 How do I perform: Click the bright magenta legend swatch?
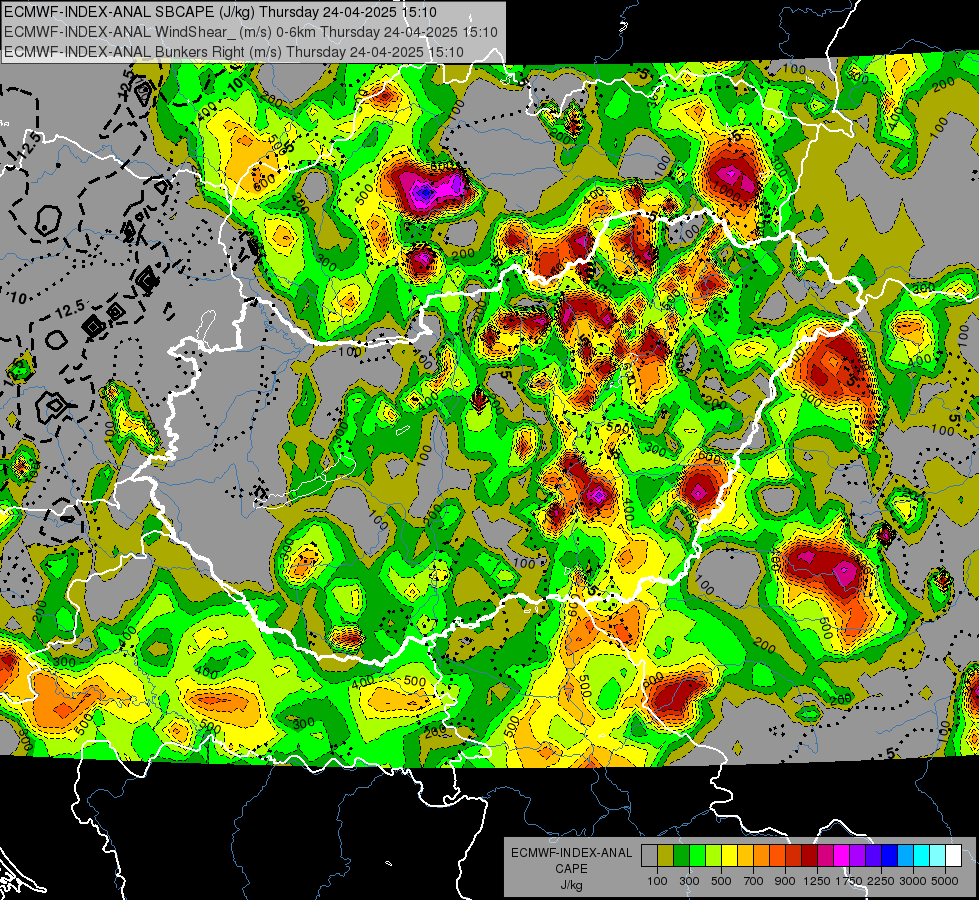coord(842,856)
